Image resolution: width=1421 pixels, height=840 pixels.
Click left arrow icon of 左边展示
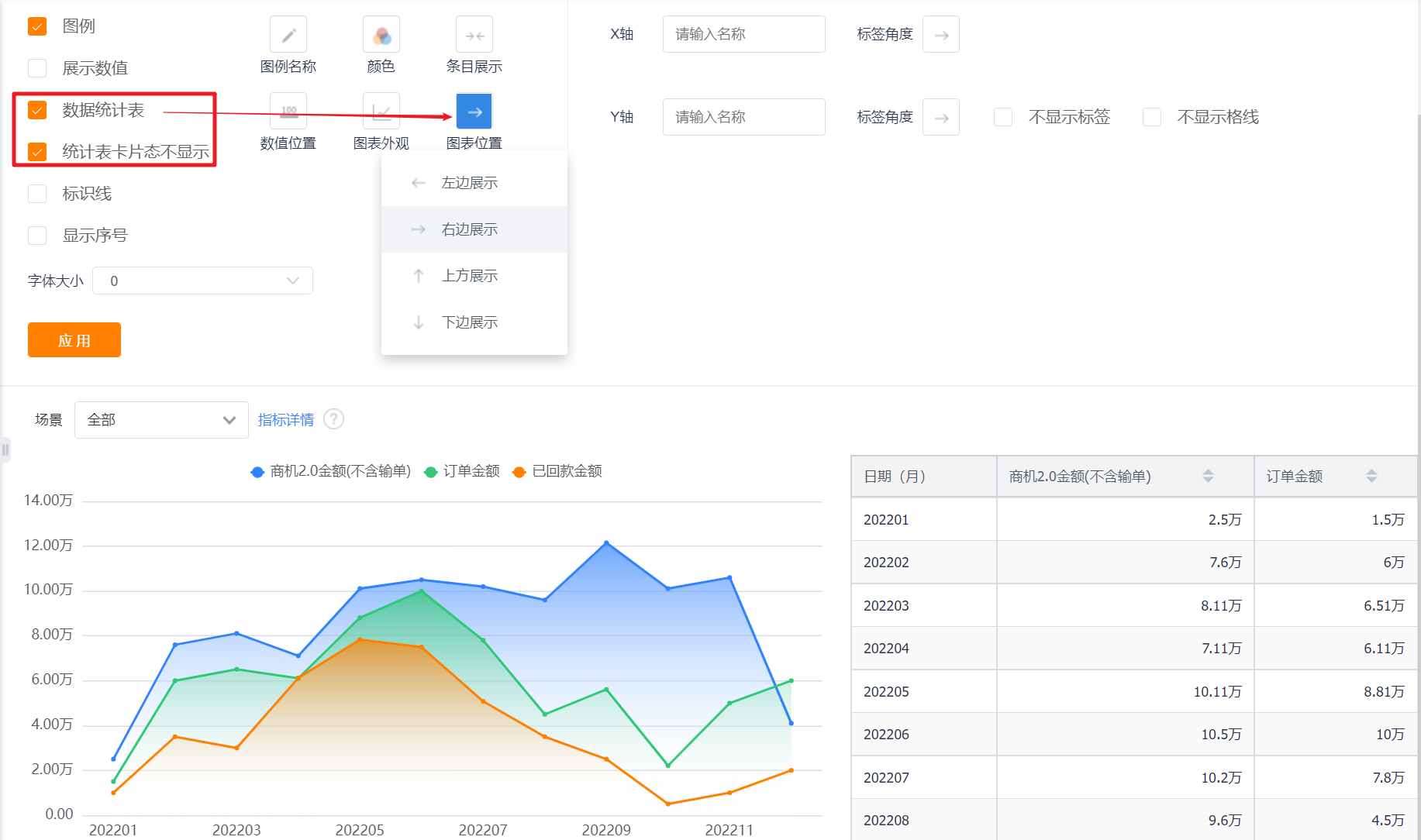click(419, 183)
